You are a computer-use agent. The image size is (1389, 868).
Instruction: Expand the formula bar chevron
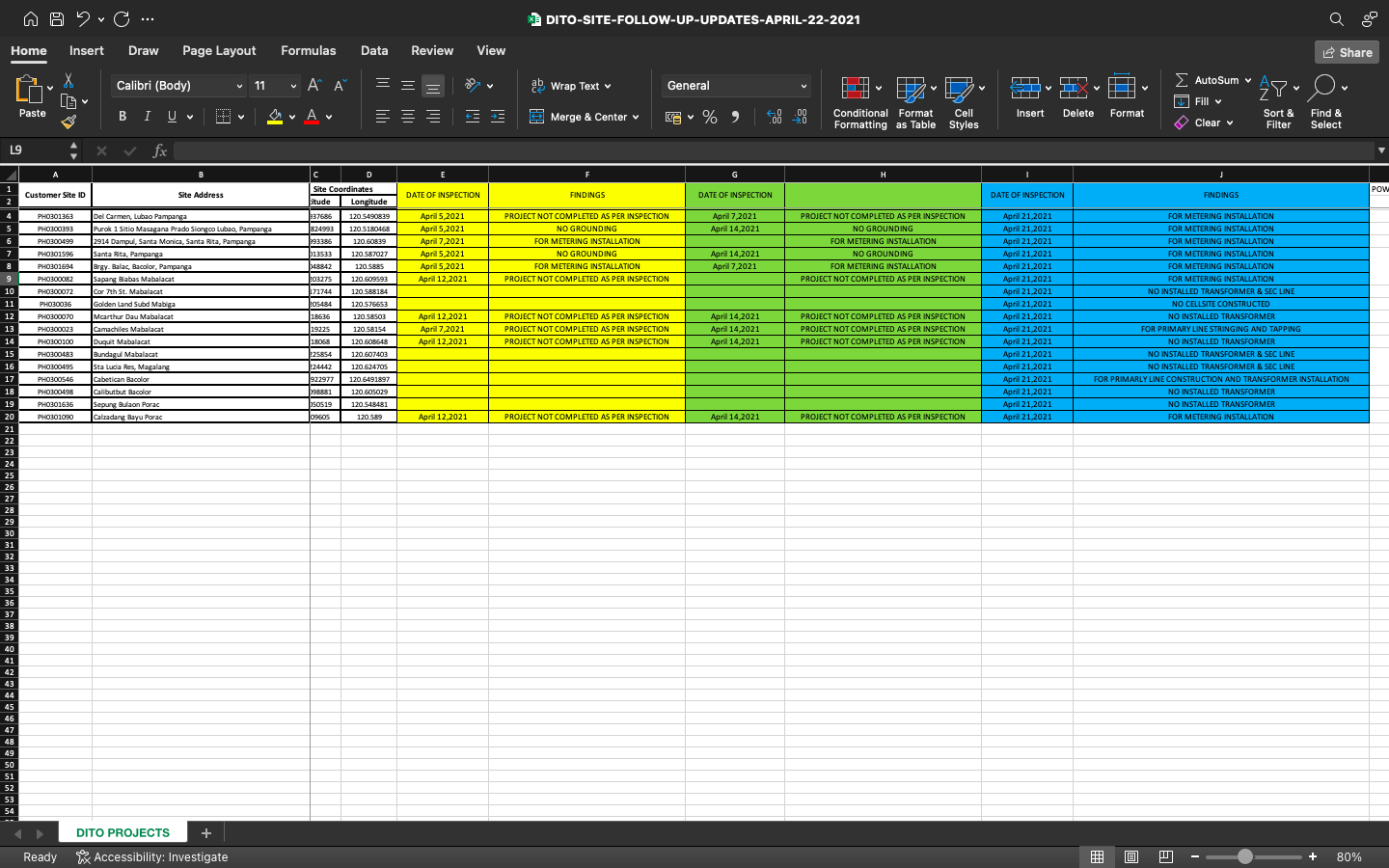point(1381,150)
